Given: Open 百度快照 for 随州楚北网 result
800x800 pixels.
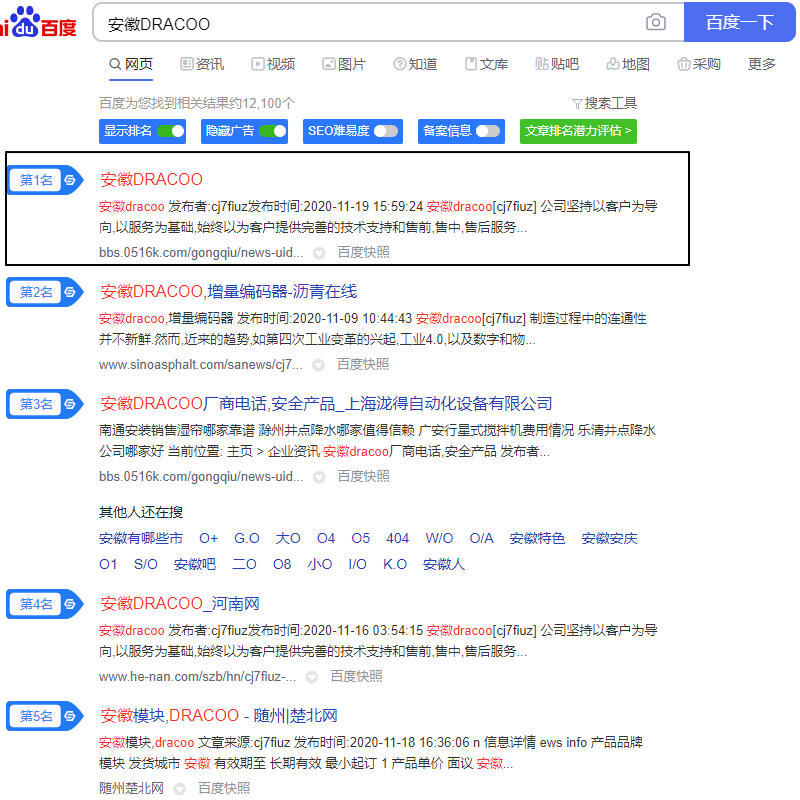Looking at the screenshot, I should pos(224,789).
